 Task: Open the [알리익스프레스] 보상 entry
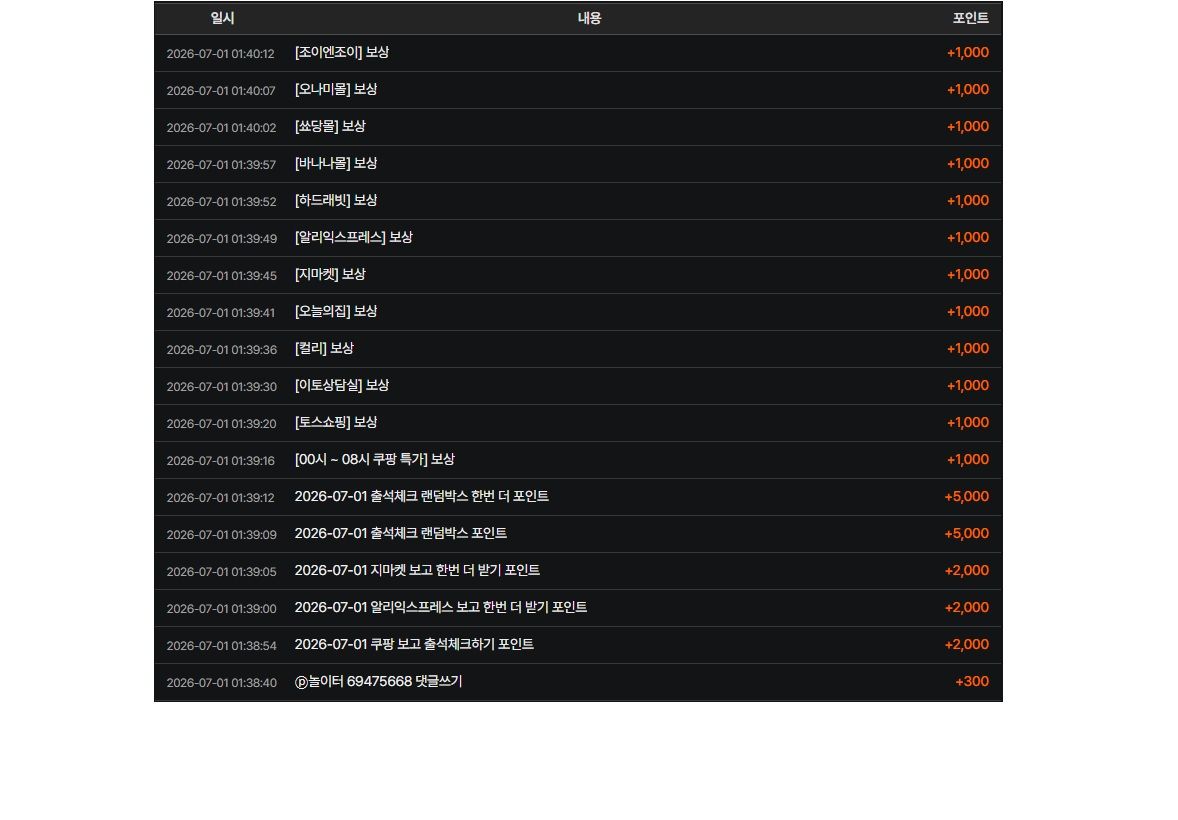353,238
